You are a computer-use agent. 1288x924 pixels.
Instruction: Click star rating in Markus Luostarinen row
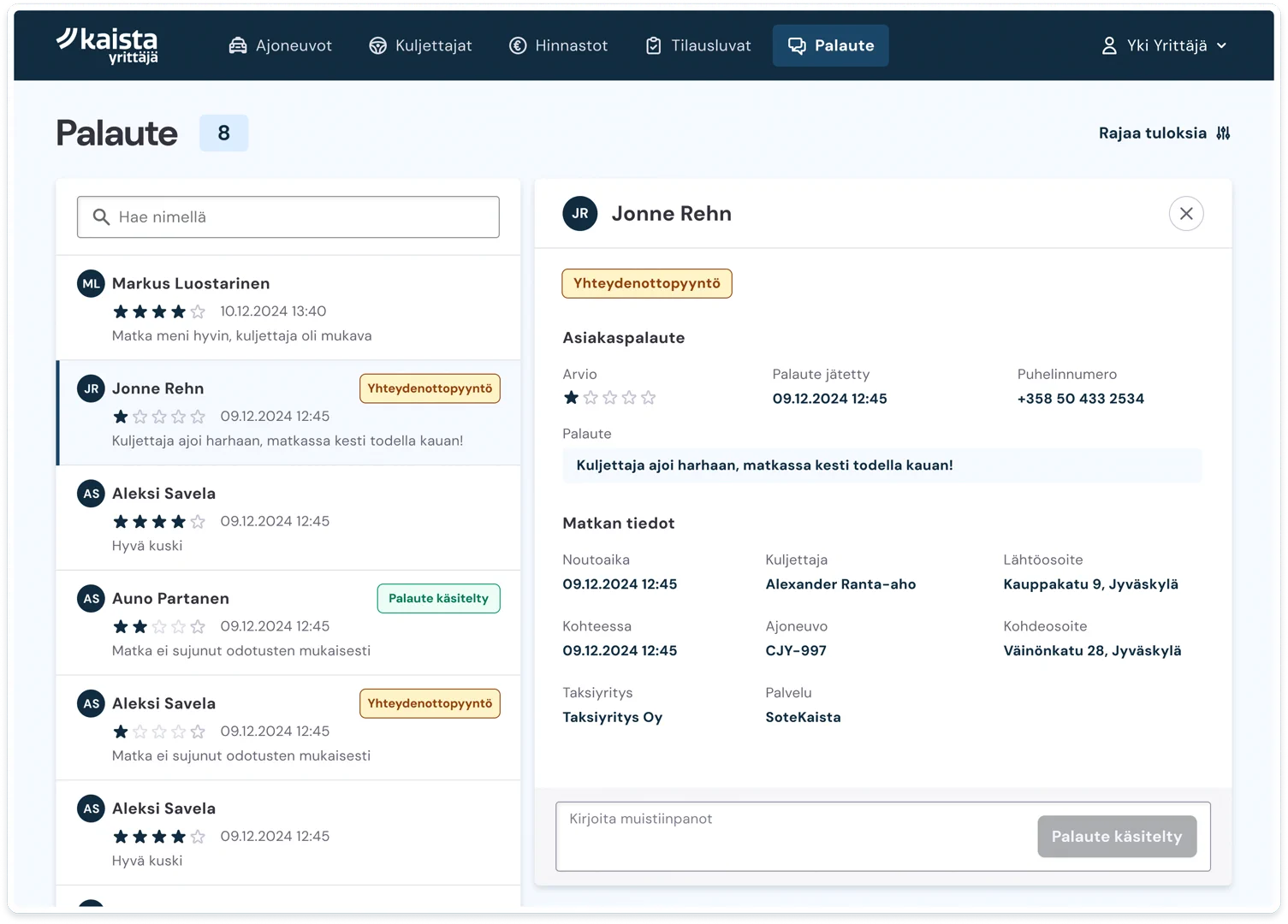coord(159,311)
